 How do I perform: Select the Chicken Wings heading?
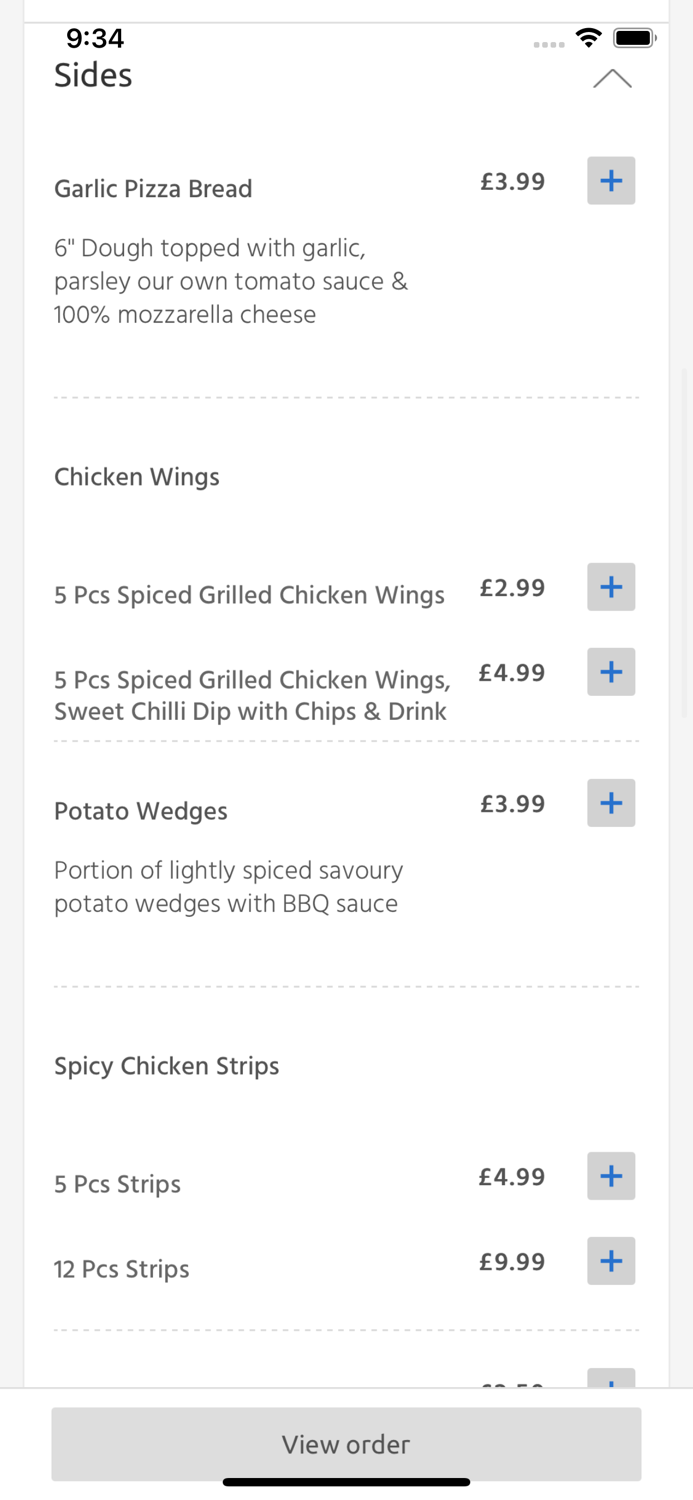tap(137, 477)
